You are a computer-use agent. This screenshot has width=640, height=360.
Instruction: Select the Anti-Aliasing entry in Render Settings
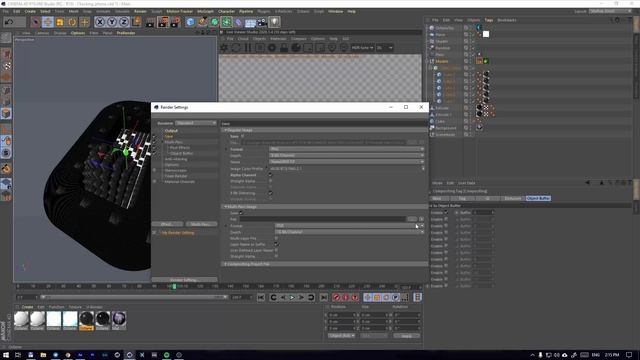pos(176,159)
